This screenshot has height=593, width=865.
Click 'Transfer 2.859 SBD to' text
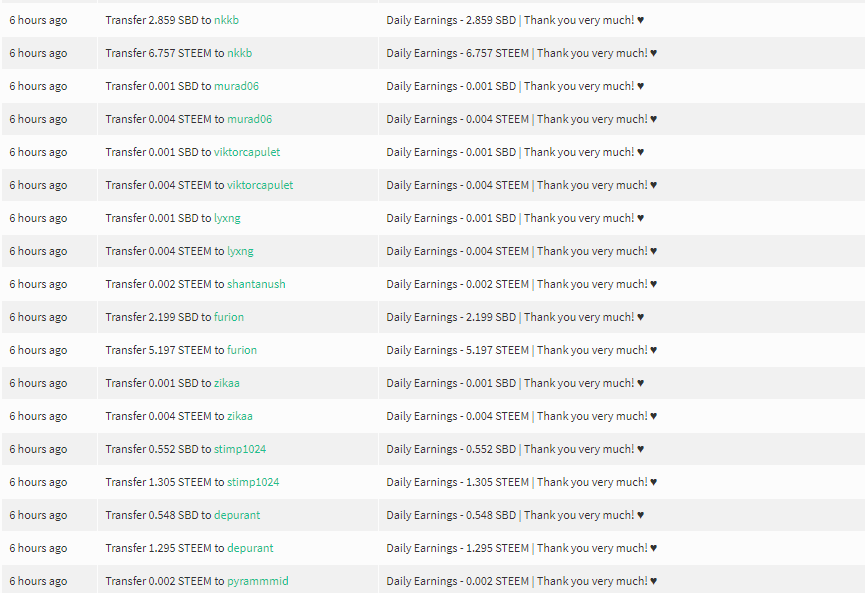[158, 20]
